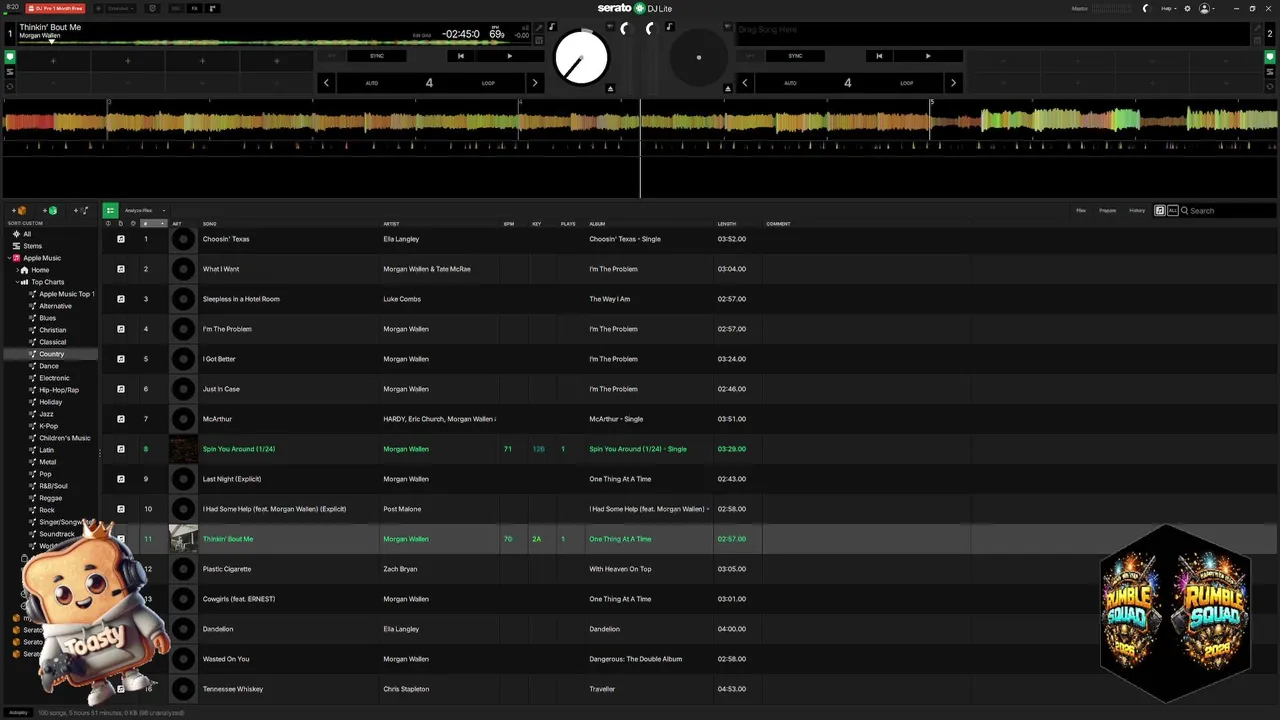Play deck 1 track

[509, 56]
